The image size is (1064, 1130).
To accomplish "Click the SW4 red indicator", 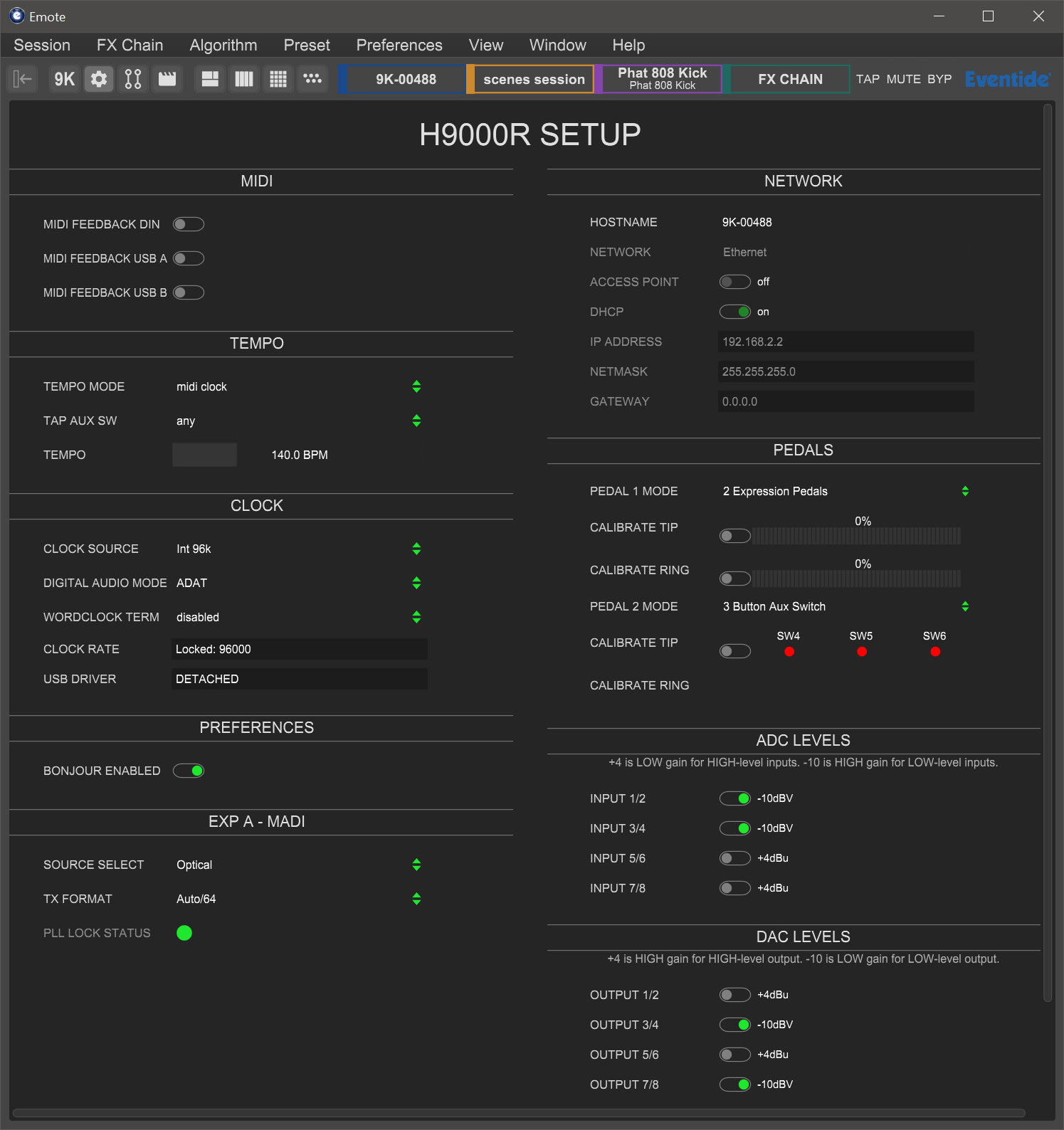I will pos(789,652).
